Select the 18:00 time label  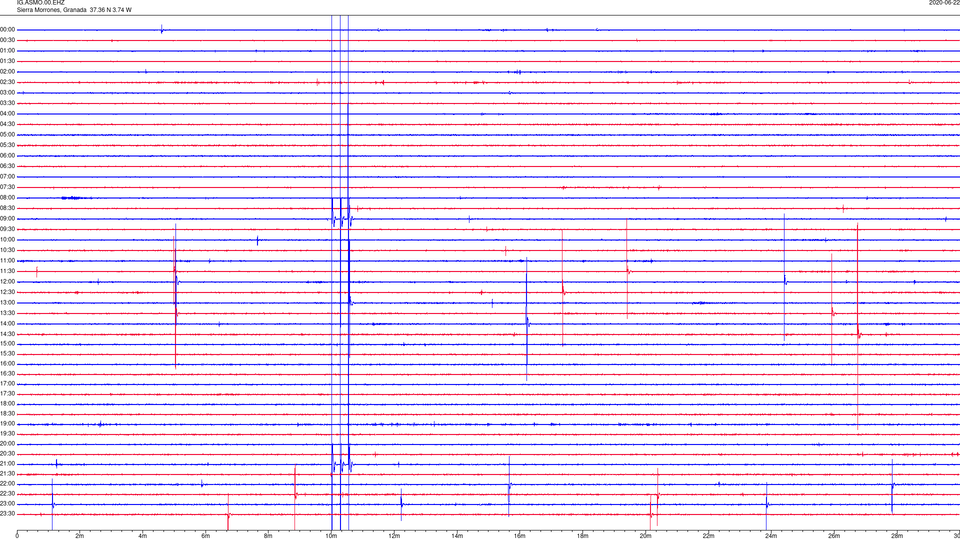(8, 404)
